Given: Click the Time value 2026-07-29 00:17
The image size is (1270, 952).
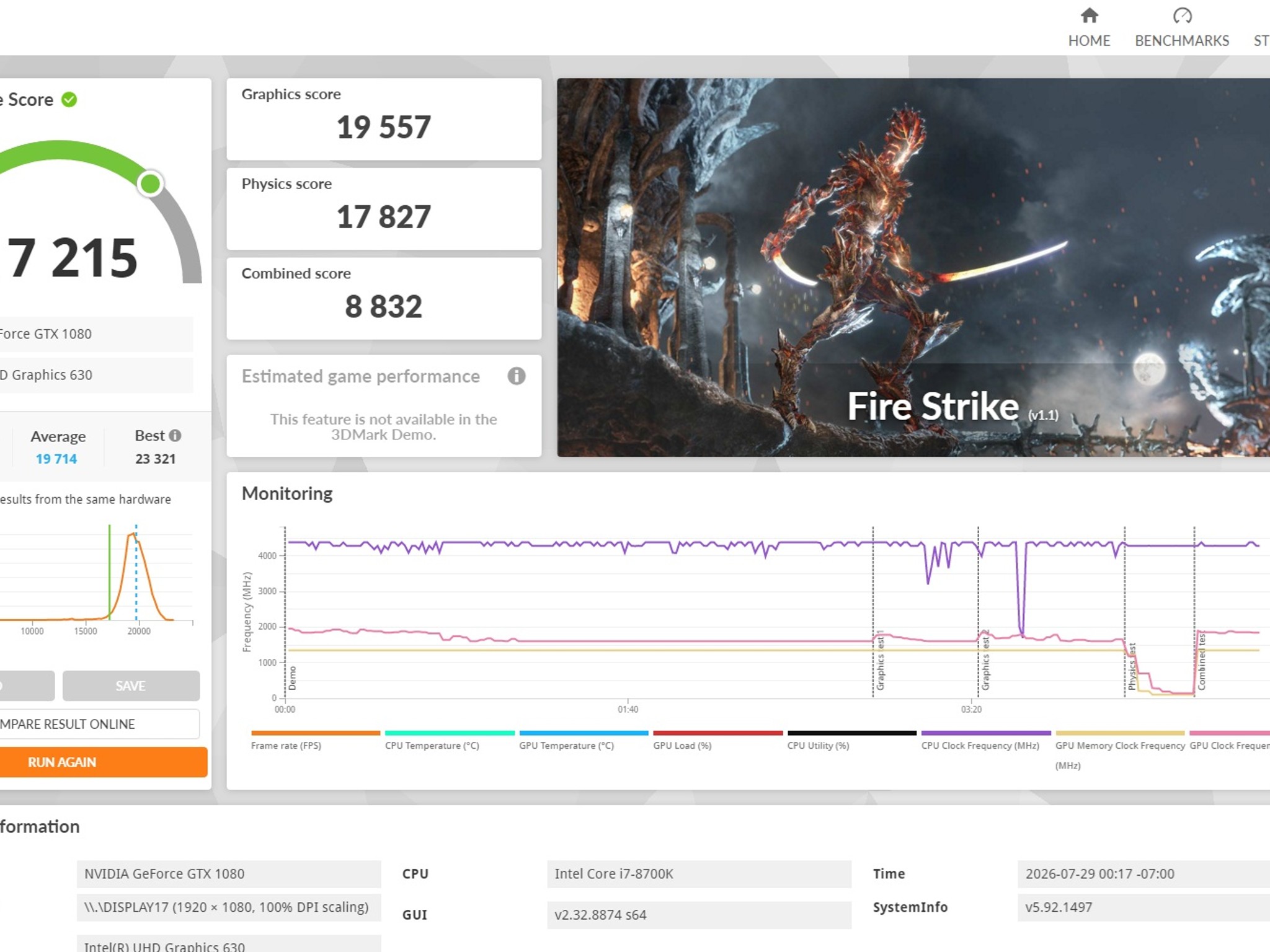Looking at the screenshot, I should tap(1143, 874).
